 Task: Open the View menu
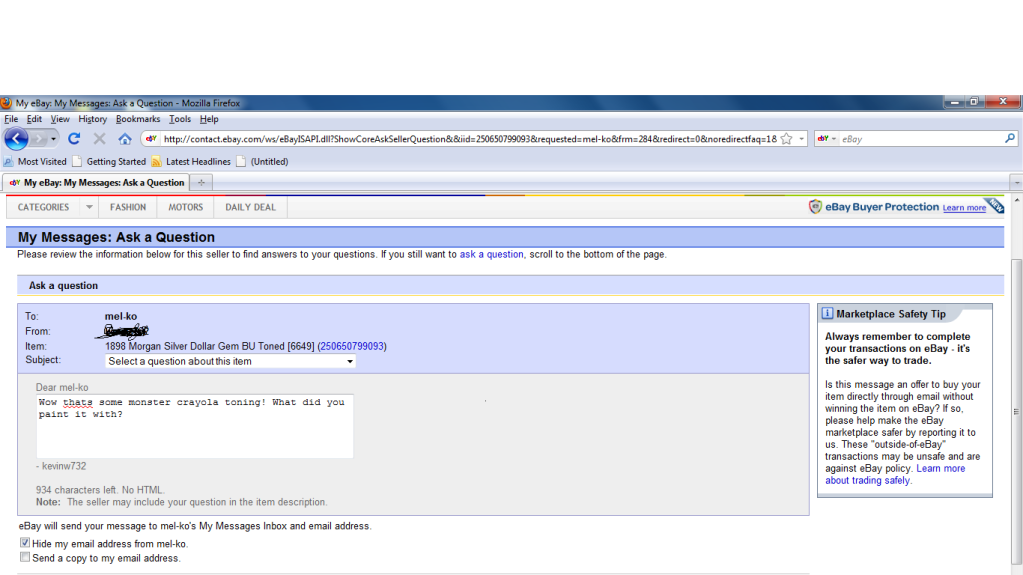coord(59,119)
